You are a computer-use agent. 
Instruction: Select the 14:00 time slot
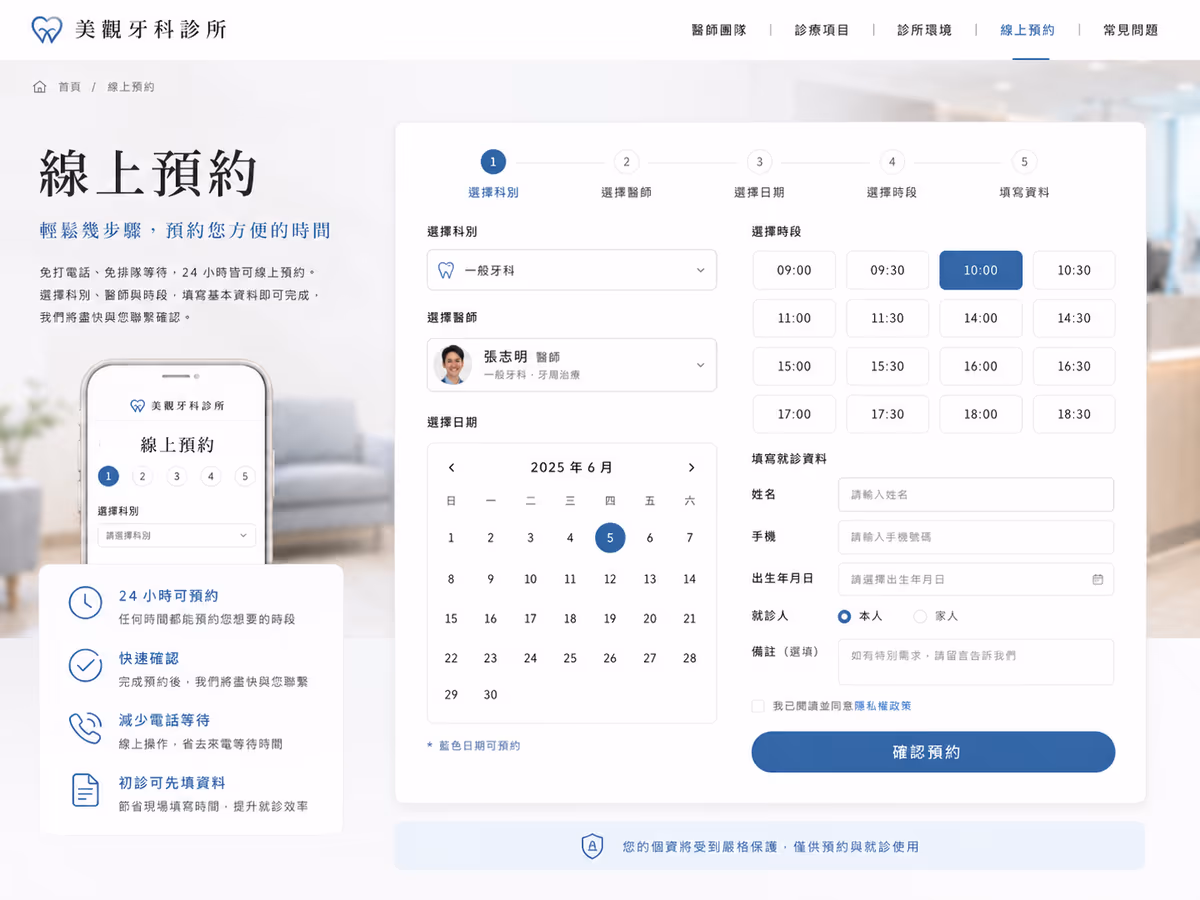coord(981,318)
